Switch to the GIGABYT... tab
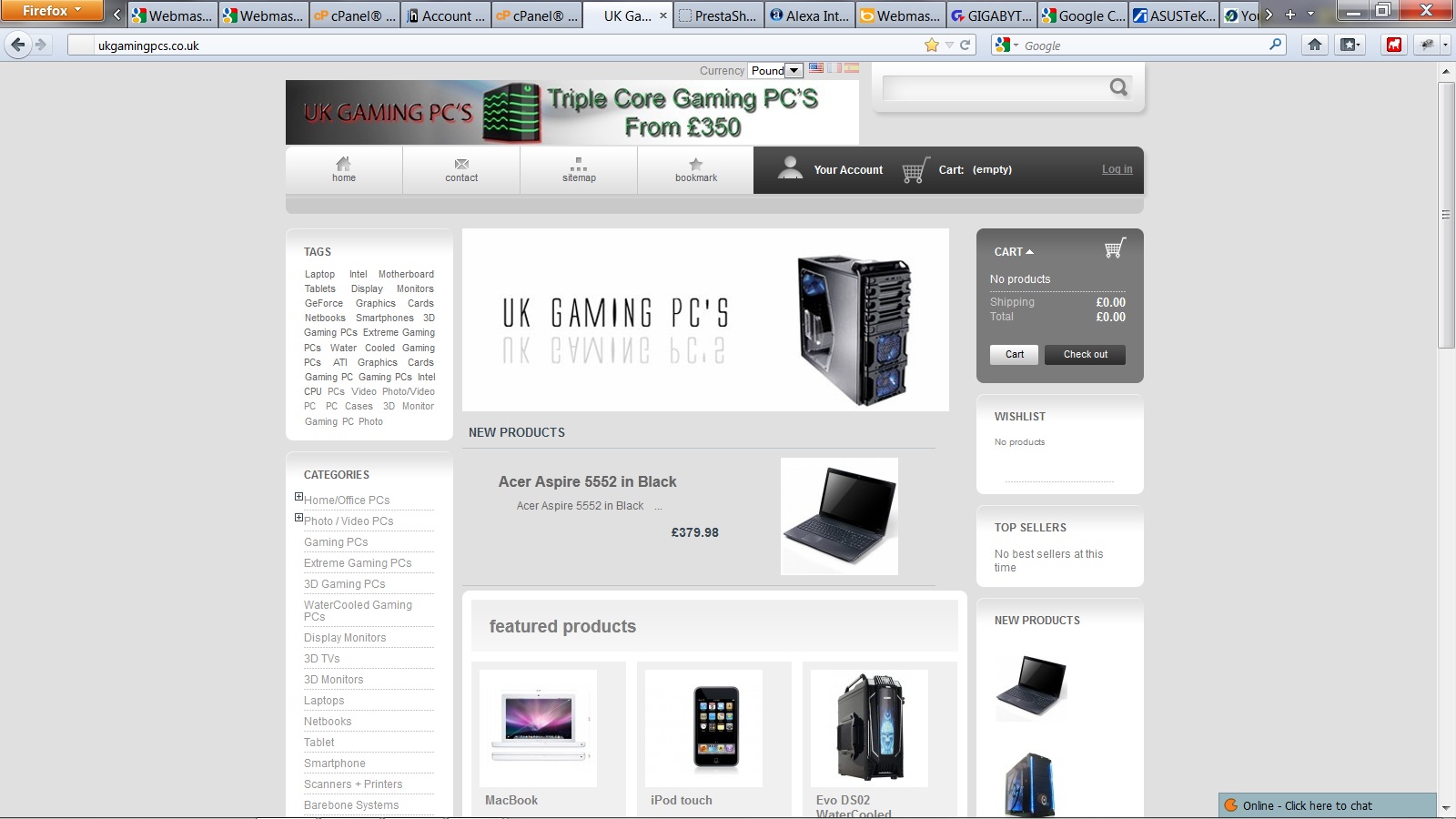 pyautogui.click(x=991, y=15)
